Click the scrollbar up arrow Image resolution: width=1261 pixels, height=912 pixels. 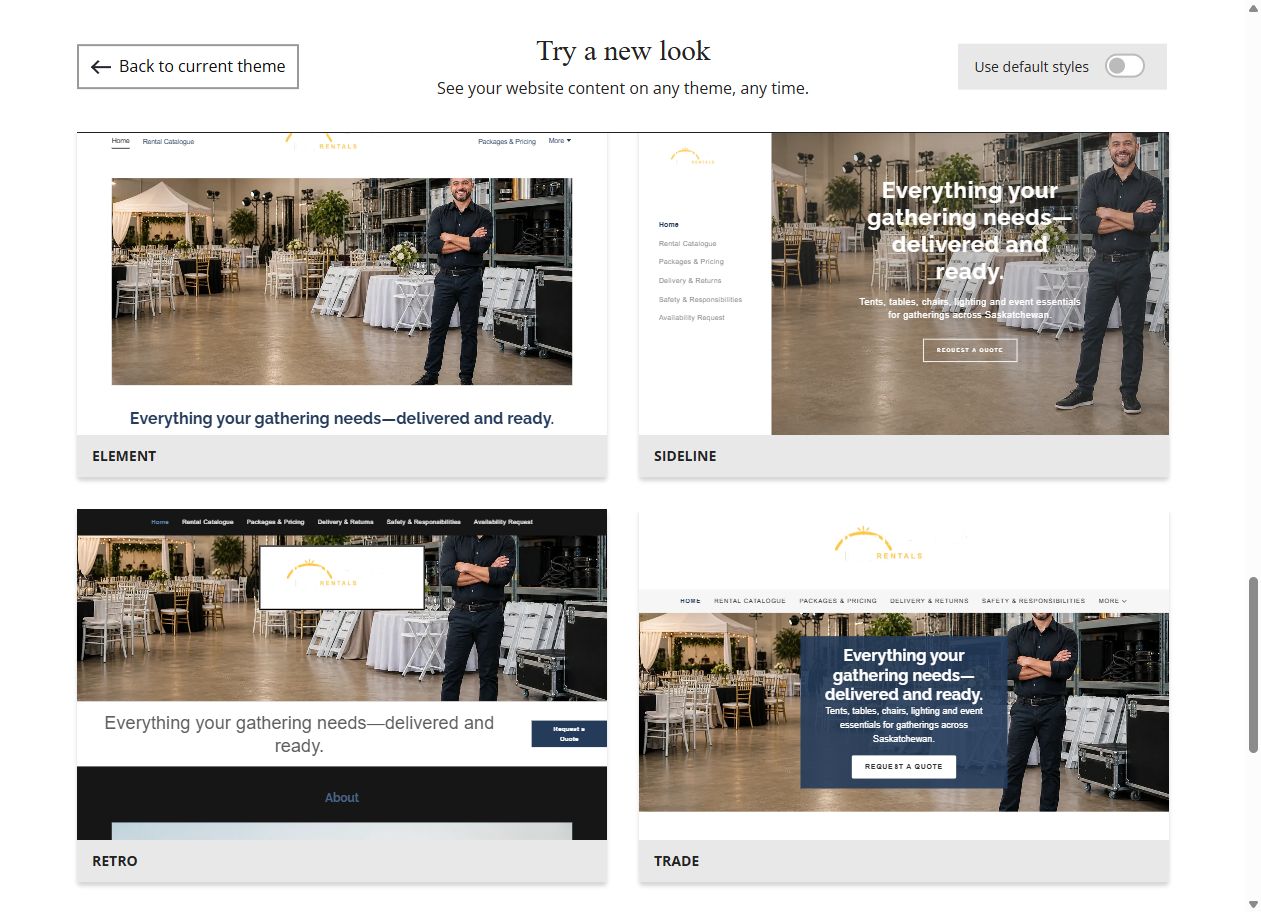point(1254,8)
